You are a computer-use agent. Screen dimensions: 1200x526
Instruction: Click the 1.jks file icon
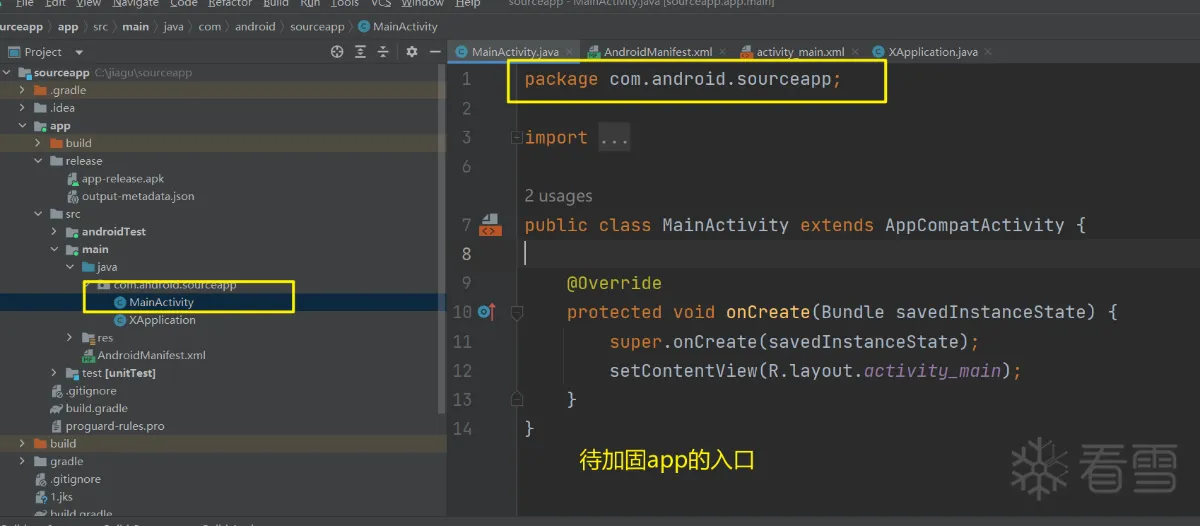[x=41, y=497]
